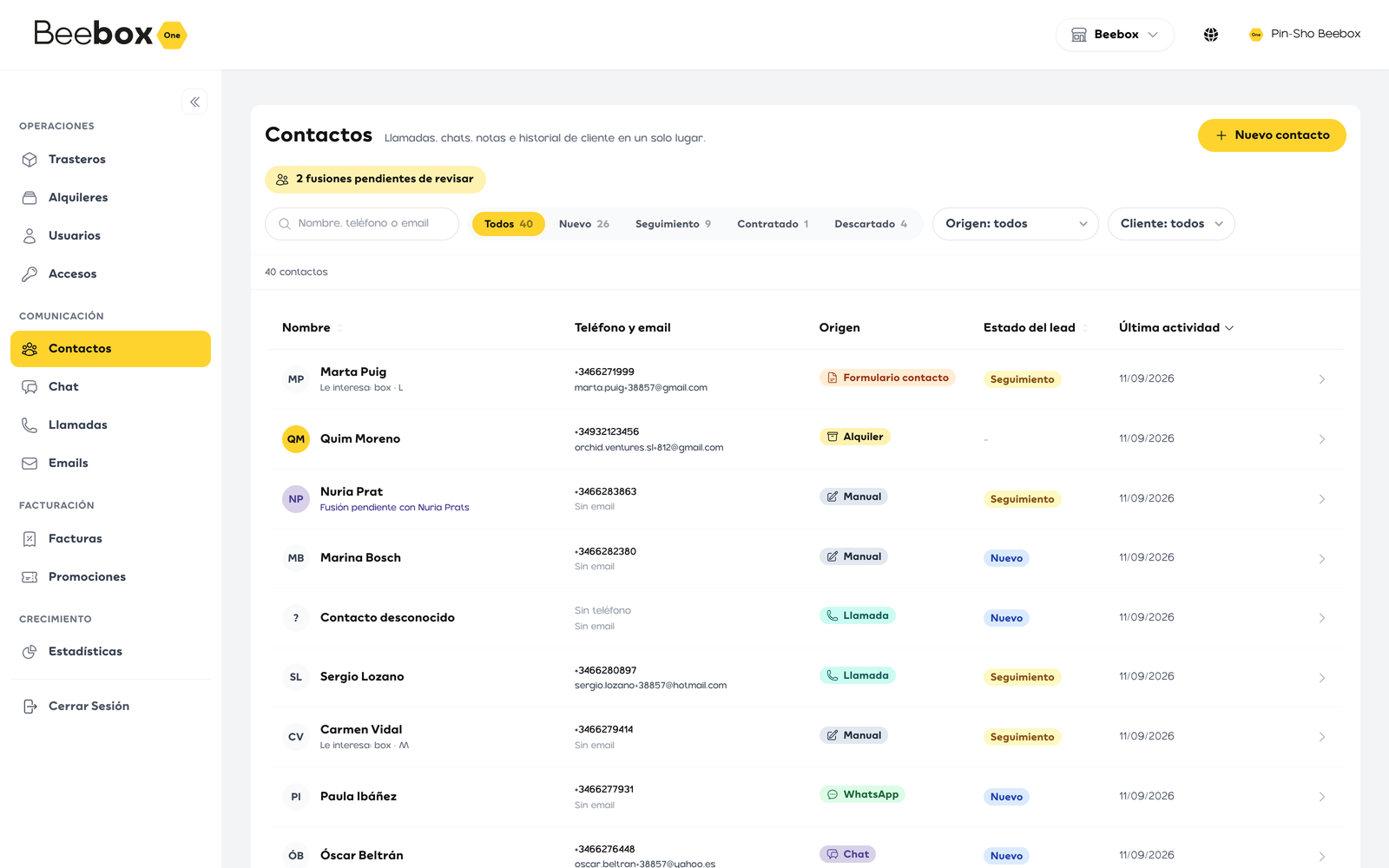Expand the Origen: todos filter
The width and height of the screenshot is (1389, 868).
click(1015, 224)
